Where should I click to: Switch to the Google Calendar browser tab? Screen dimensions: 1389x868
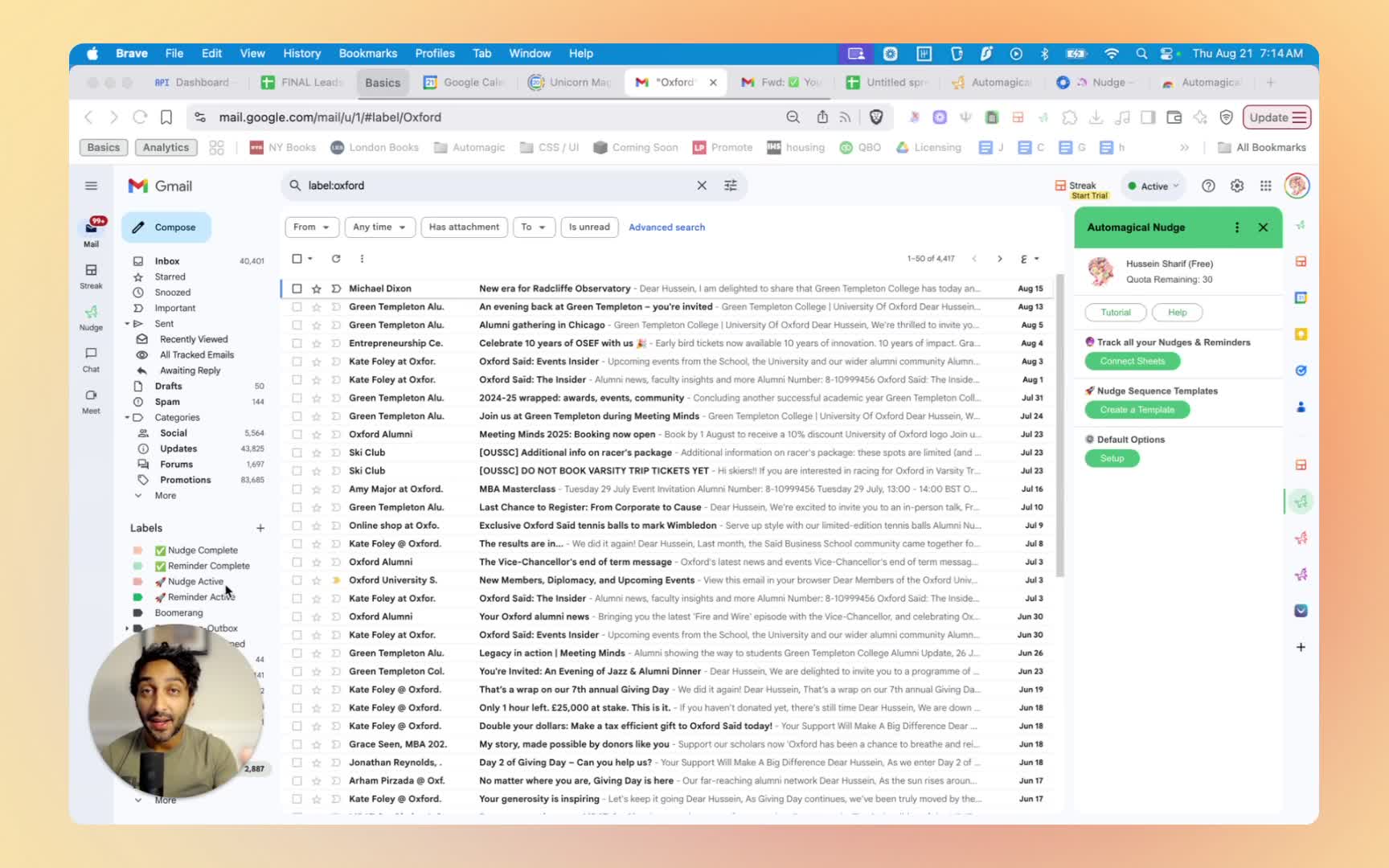[x=465, y=83]
